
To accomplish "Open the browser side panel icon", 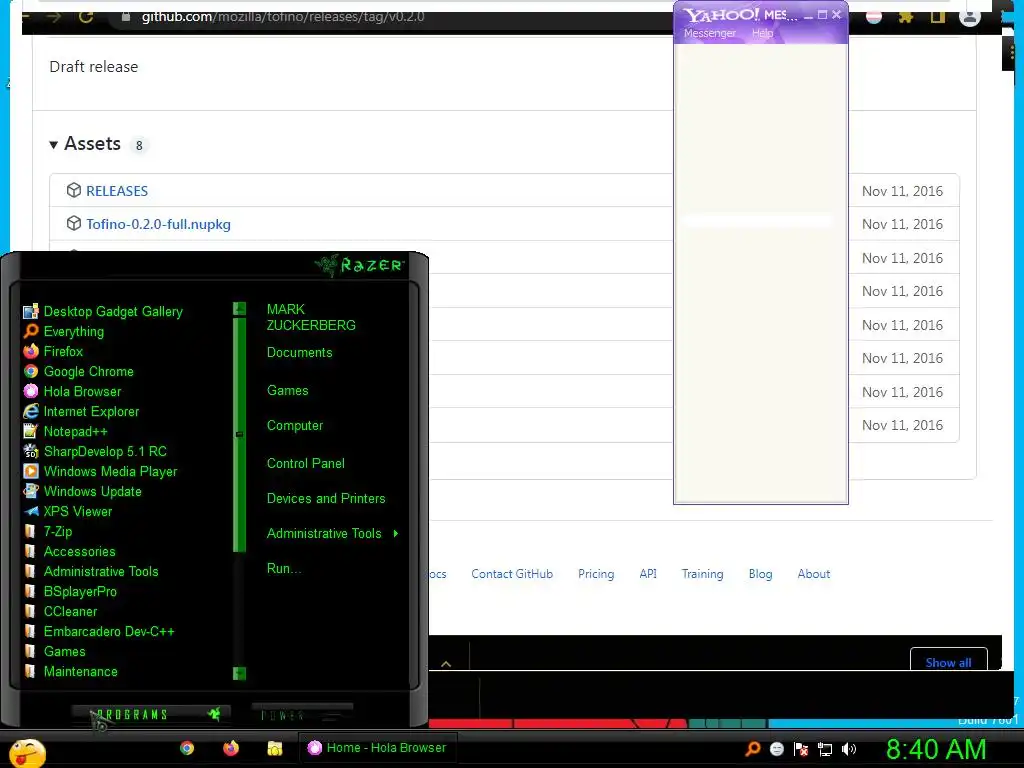I will pyautogui.click(x=938, y=17).
